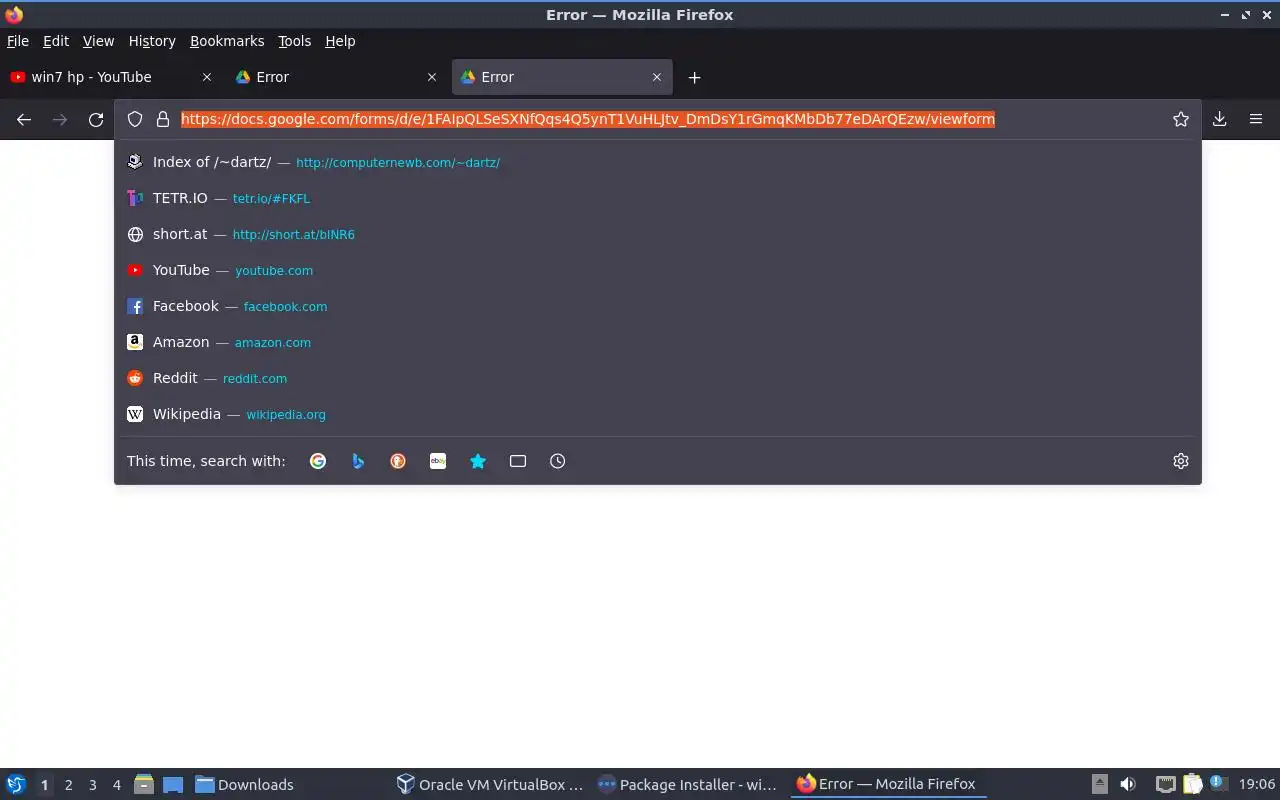
Task: Open the volume speaker tray icon
Action: pyautogui.click(x=1128, y=785)
